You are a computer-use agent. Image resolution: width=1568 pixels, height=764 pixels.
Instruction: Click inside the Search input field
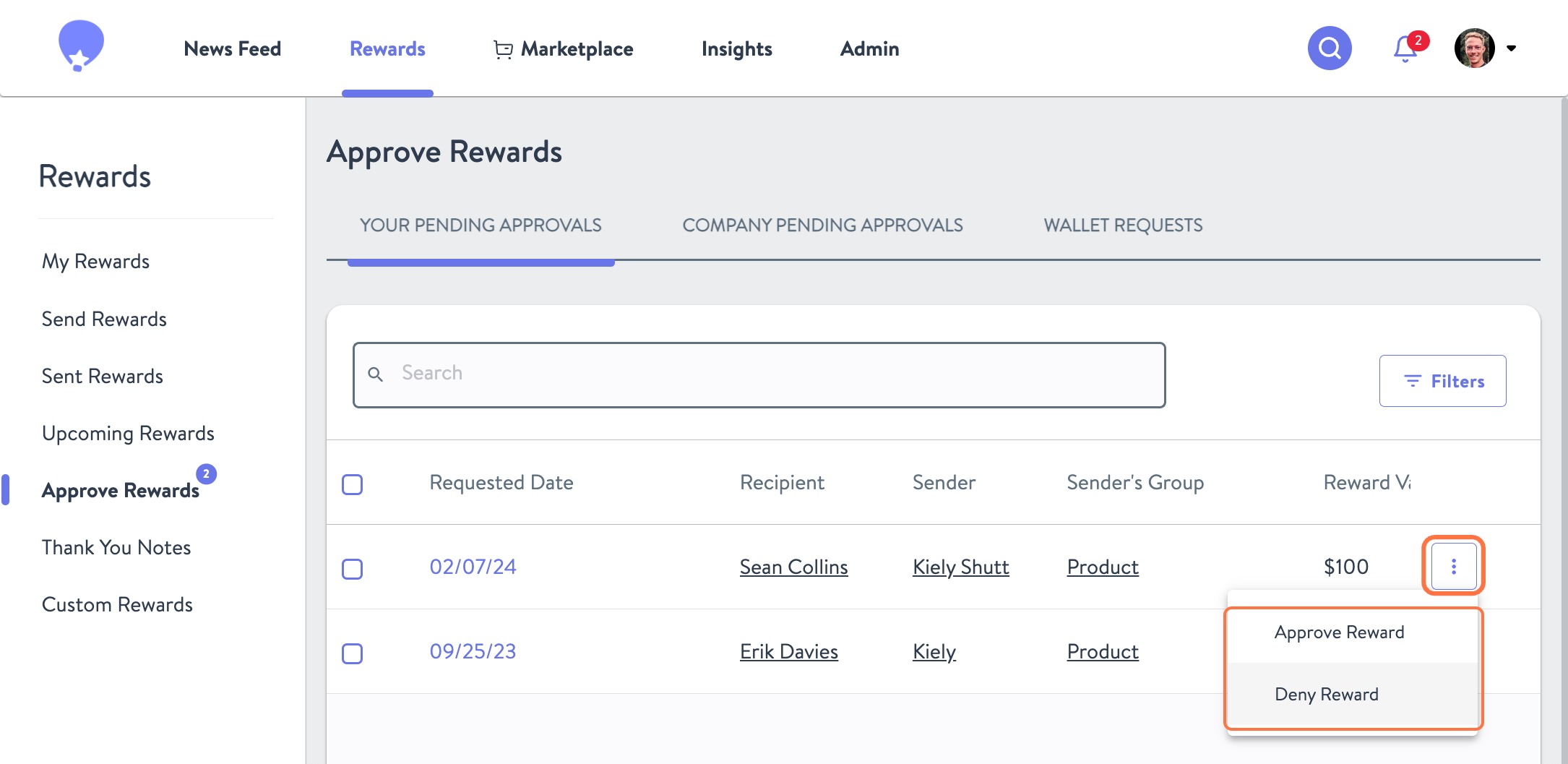click(x=723, y=374)
